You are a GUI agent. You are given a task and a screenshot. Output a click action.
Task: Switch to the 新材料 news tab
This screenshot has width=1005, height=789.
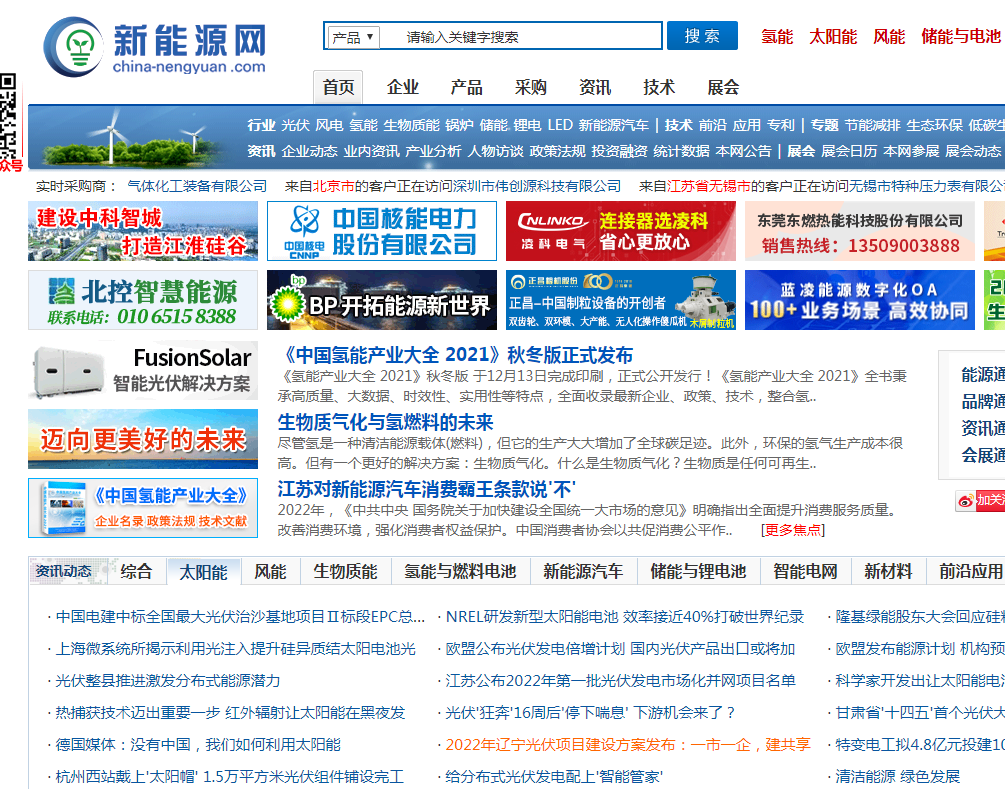888,571
